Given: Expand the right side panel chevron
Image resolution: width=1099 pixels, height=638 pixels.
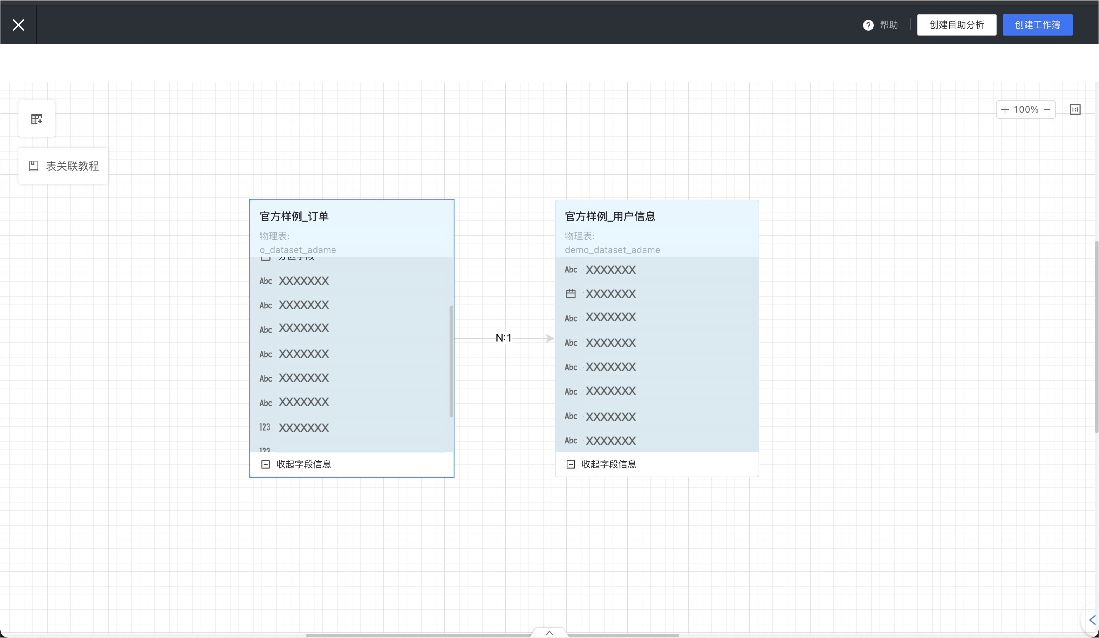Looking at the screenshot, I should [x=1091, y=620].
